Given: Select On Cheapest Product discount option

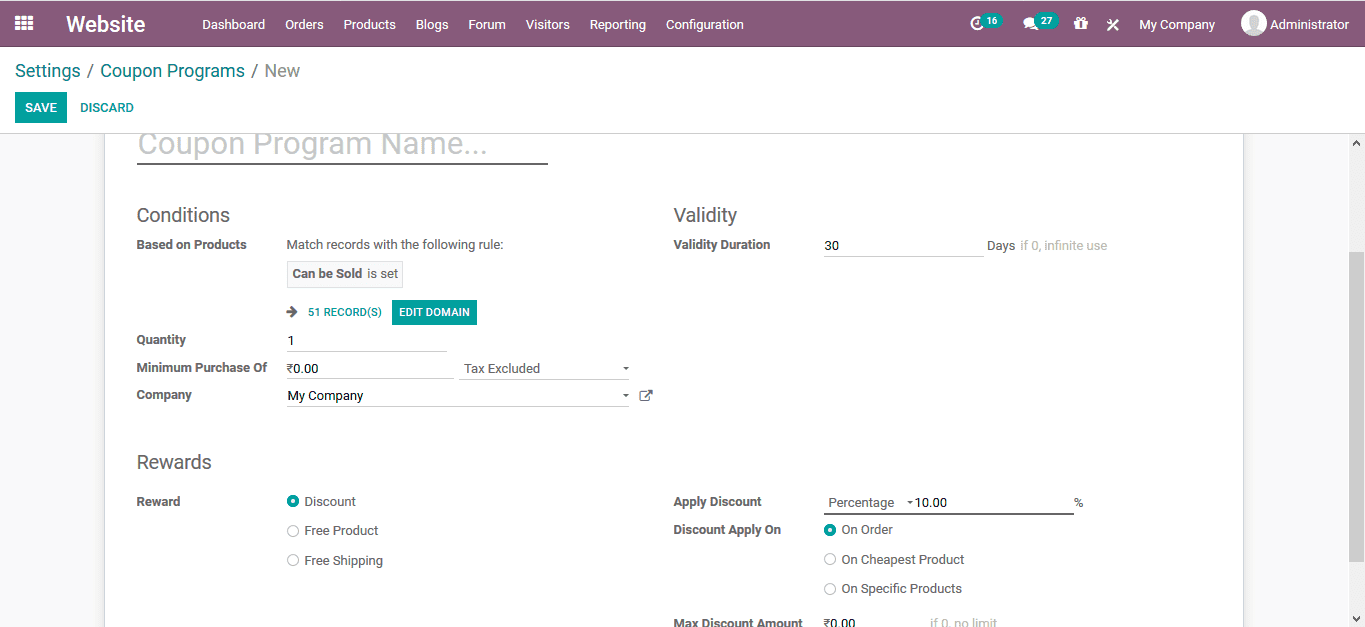Looking at the screenshot, I should [830, 559].
